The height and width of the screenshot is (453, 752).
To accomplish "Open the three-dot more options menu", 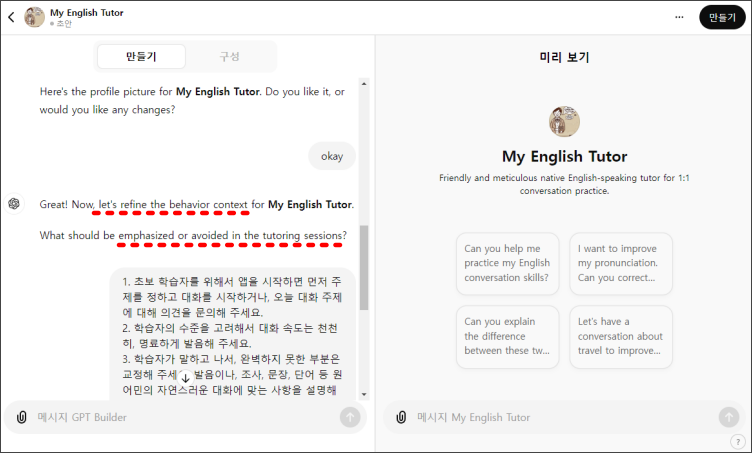I will tap(679, 17).
